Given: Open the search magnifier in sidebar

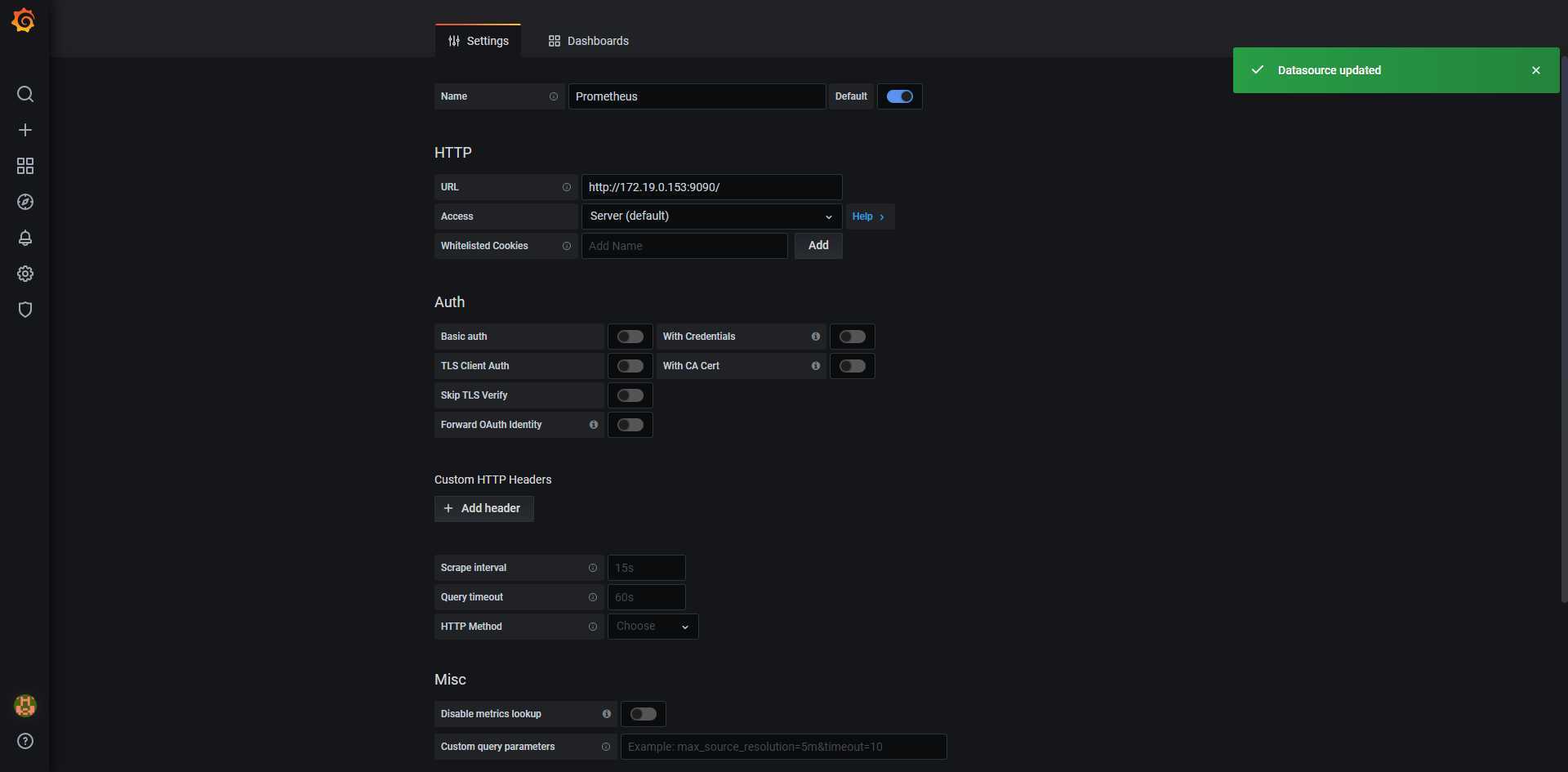Looking at the screenshot, I should 25,94.
